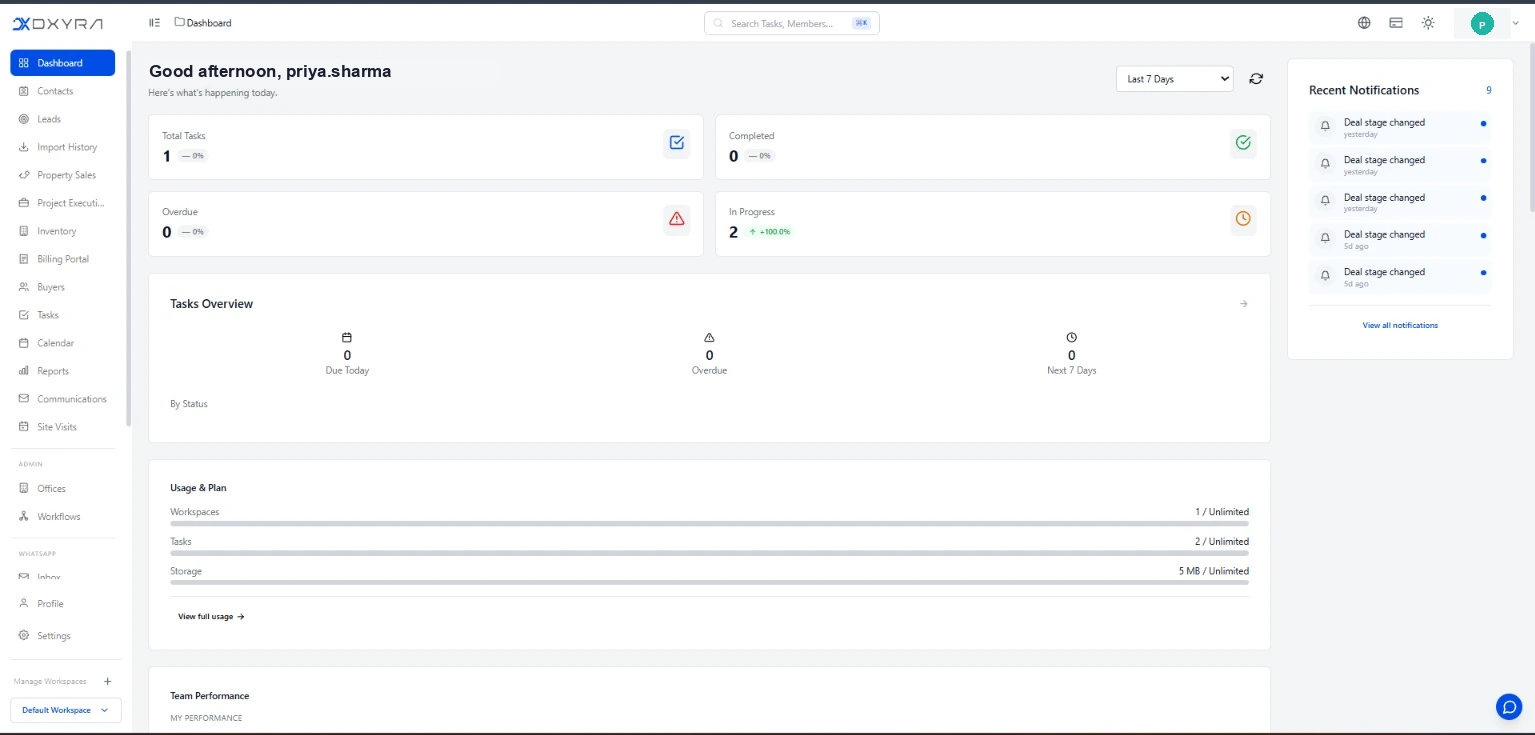1535x735 pixels.
Task: Click View full usage link
Action: pyautogui.click(x=211, y=616)
